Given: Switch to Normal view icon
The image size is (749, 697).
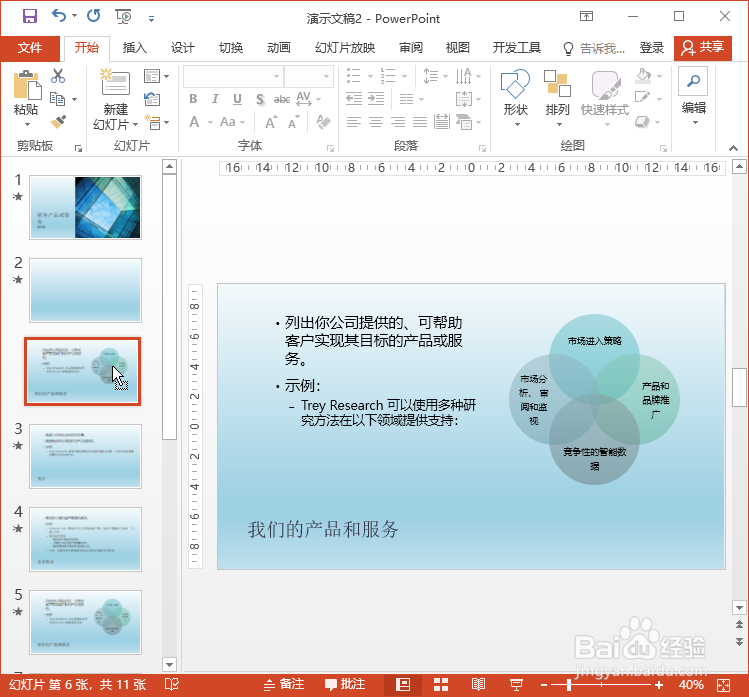Looking at the screenshot, I should pos(403,685).
